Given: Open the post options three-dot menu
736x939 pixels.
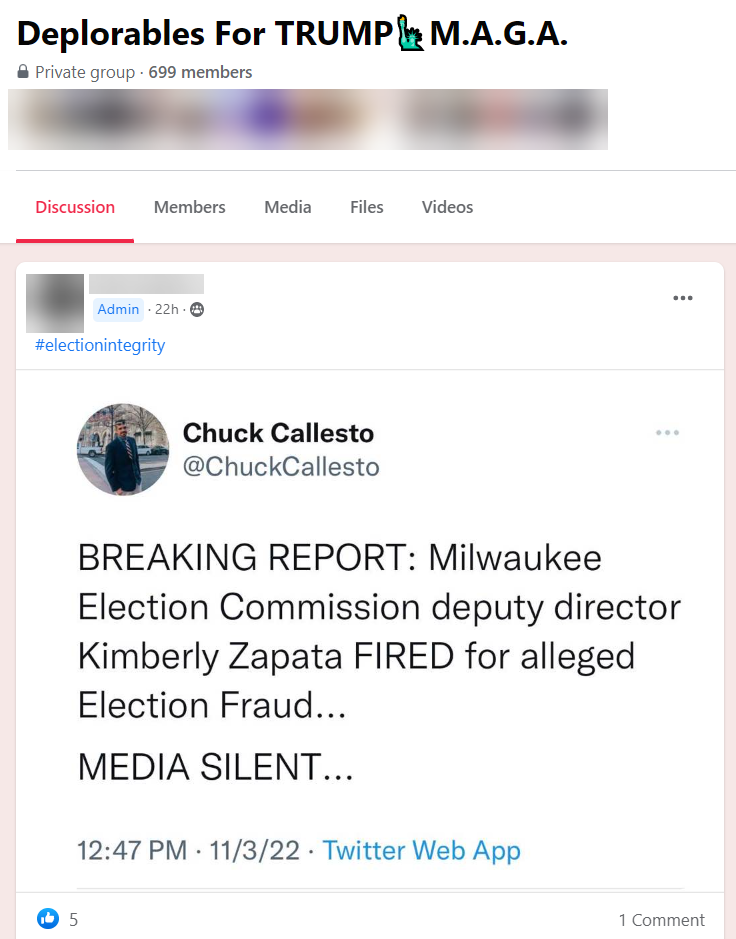Looking at the screenshot, I should pos(683,297).
